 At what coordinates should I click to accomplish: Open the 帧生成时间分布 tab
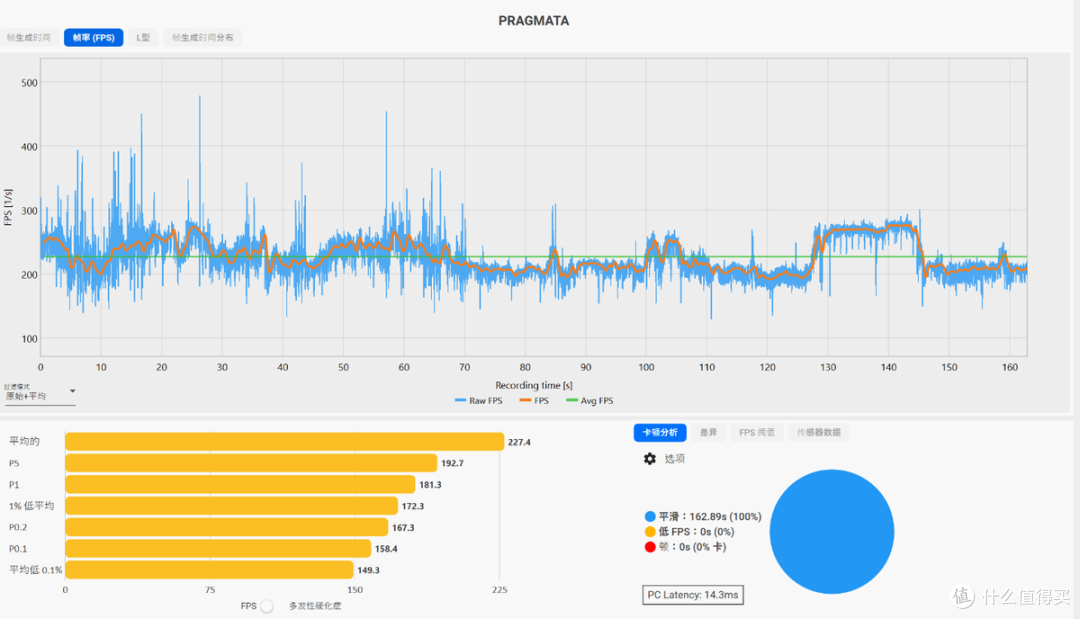[202, 37]
